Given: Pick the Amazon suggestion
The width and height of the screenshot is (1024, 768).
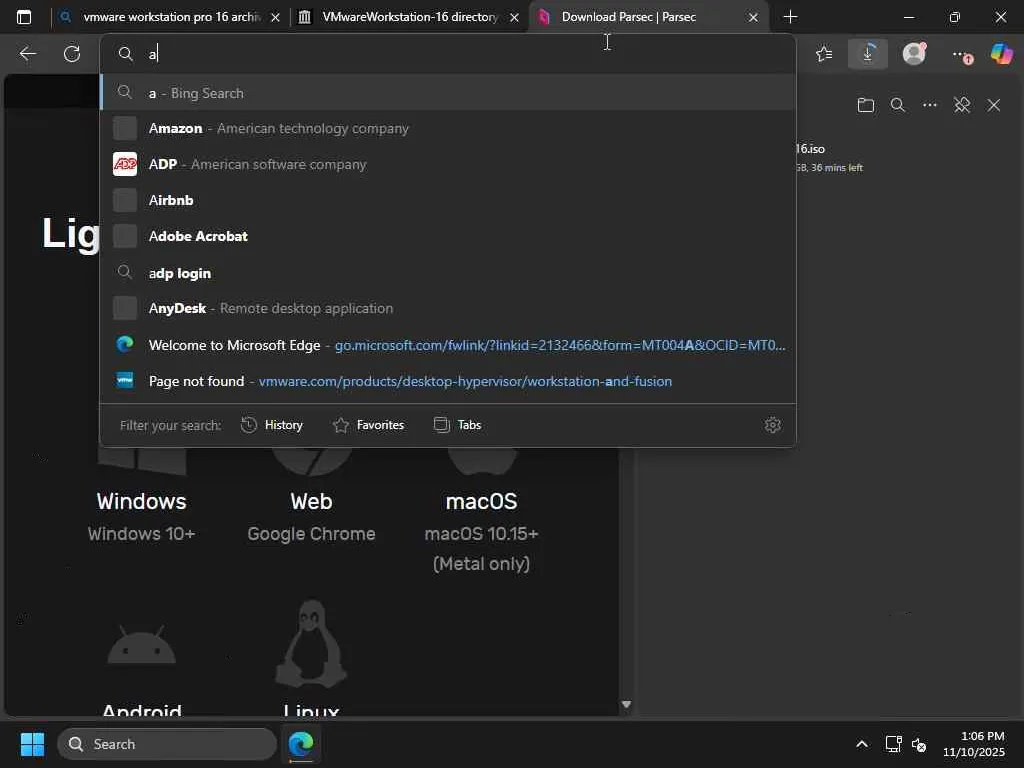Looking at the screenshot, I should tap(448, 129).
